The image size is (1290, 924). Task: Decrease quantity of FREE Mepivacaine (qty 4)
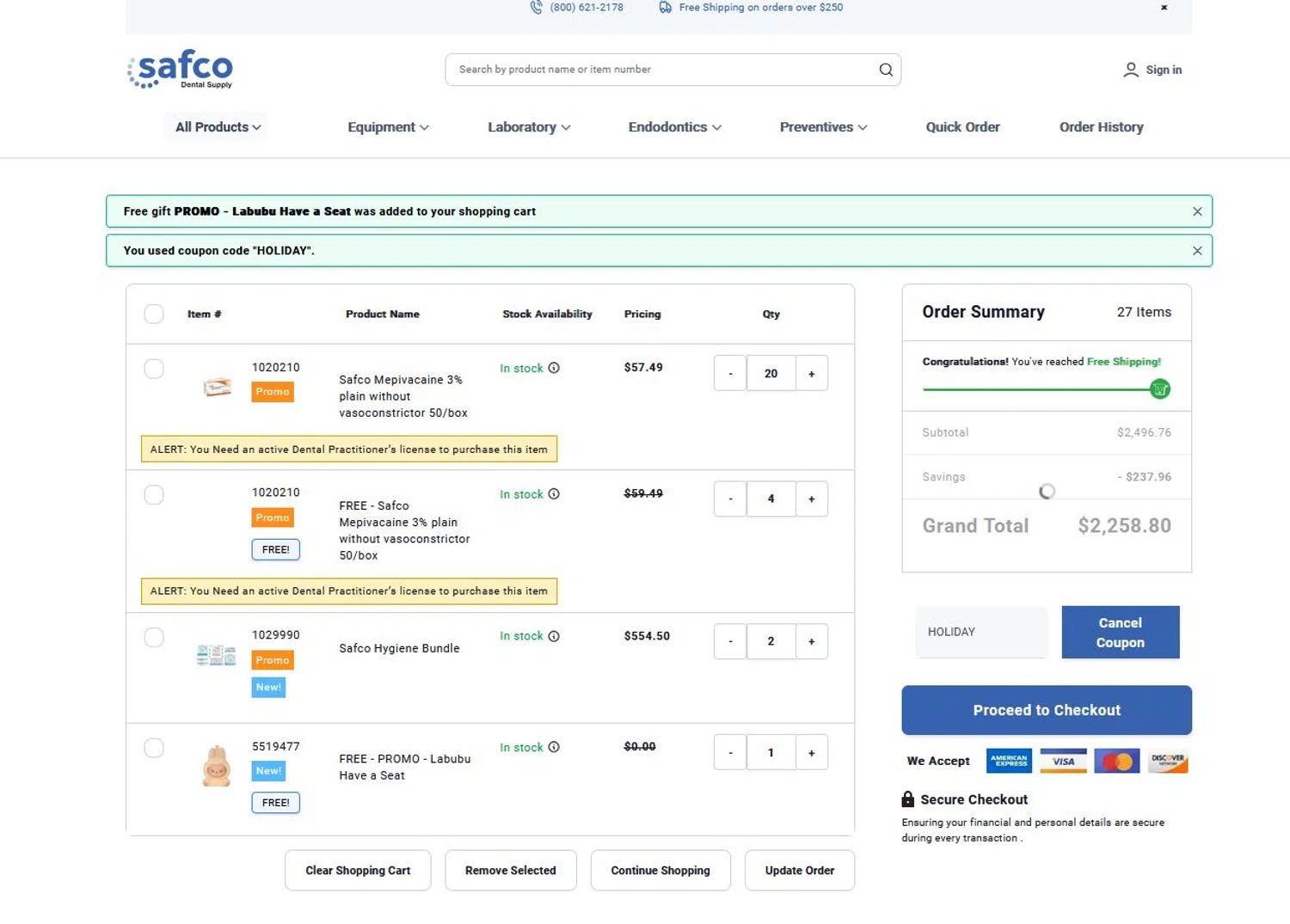pos(730,499)
